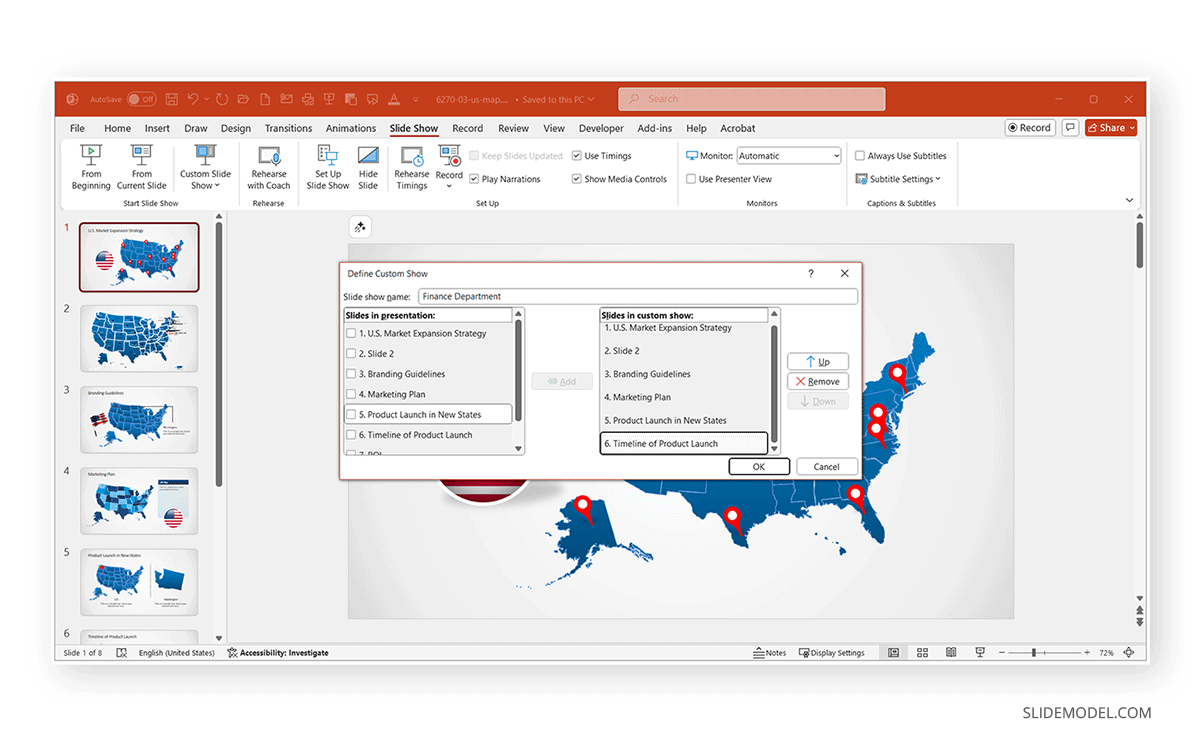Open Set Up Slide Show

tap(327, 168)
